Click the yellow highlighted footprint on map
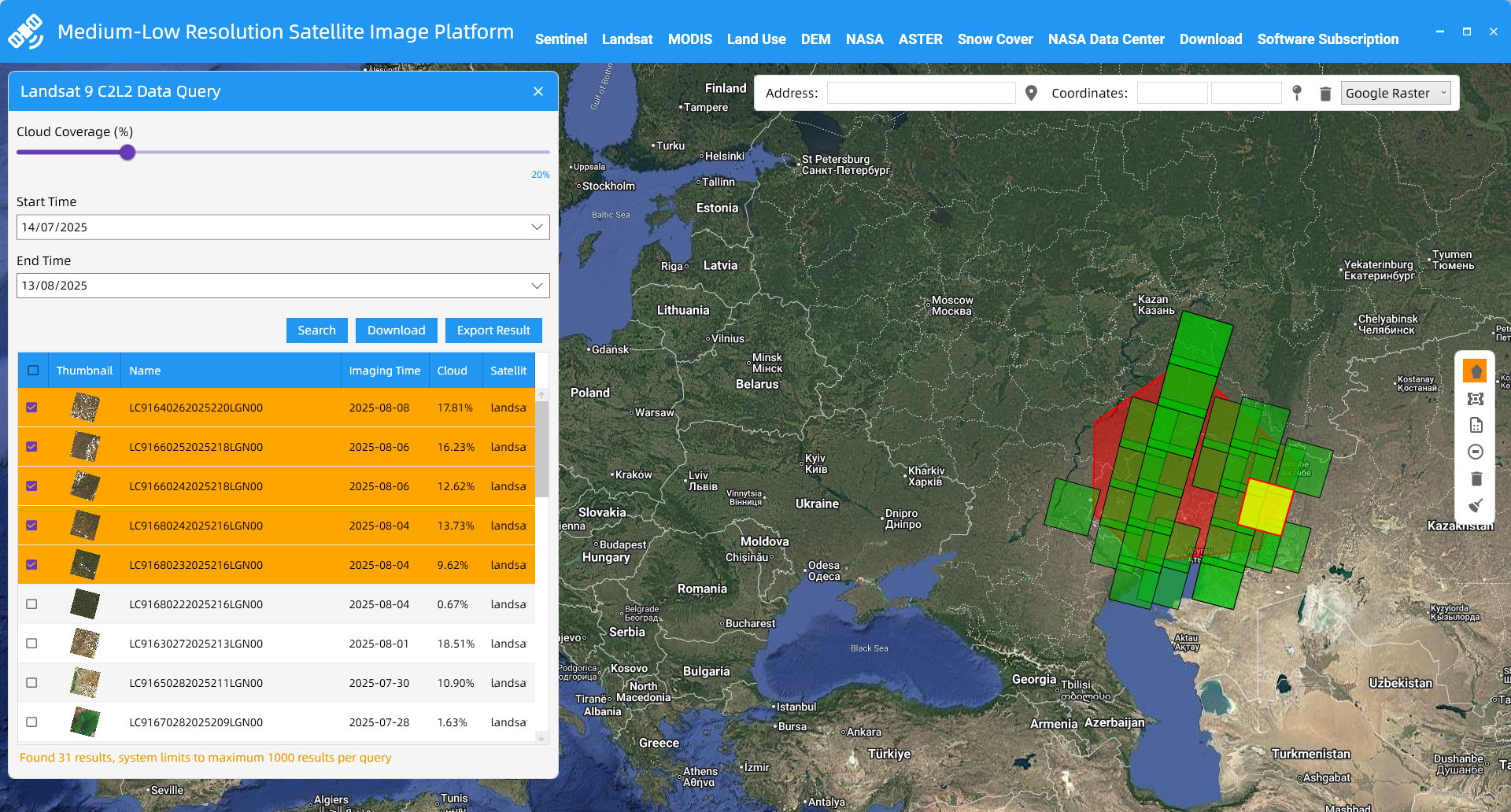 click(1266, 507)
